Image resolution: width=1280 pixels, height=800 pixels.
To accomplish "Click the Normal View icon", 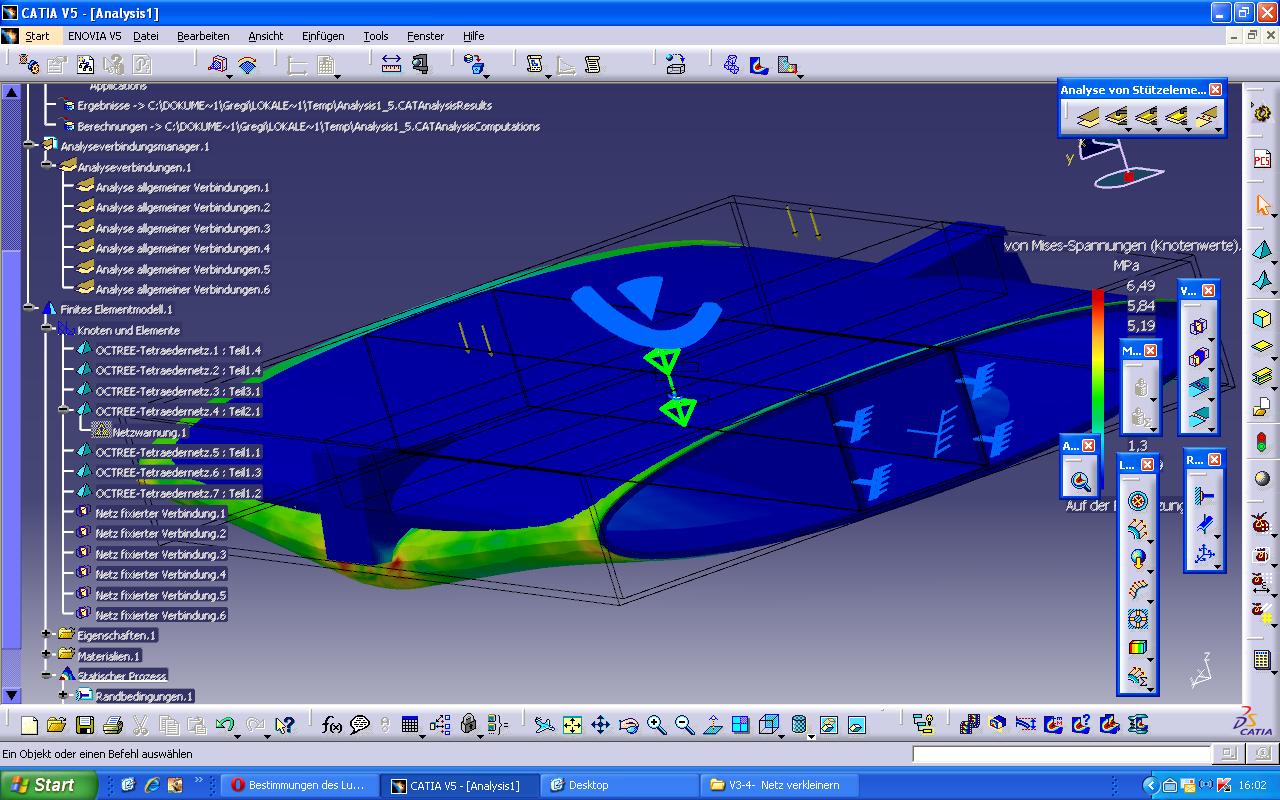I will [x=712, y=725].
